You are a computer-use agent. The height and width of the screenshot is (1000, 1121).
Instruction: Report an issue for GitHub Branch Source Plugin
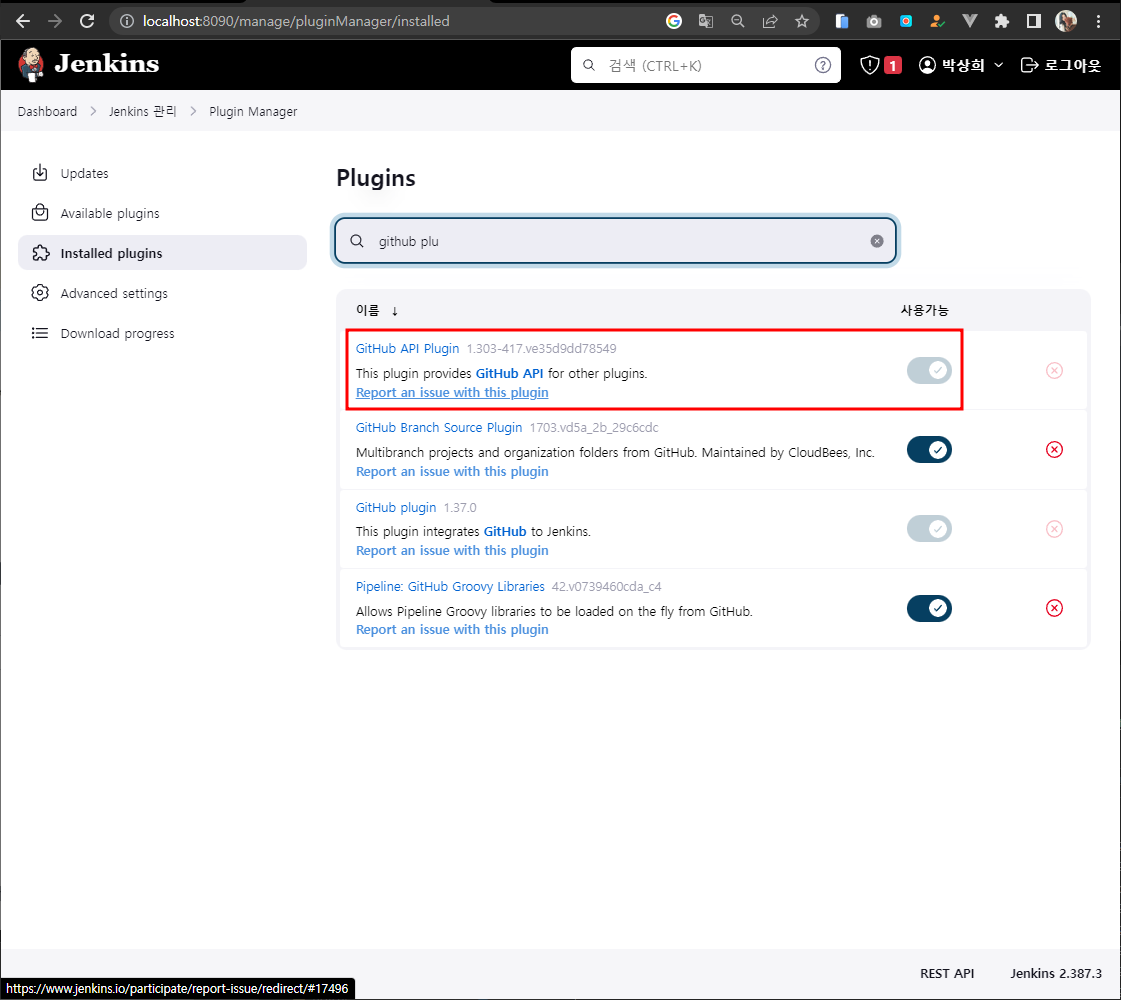tap(452, 472)
